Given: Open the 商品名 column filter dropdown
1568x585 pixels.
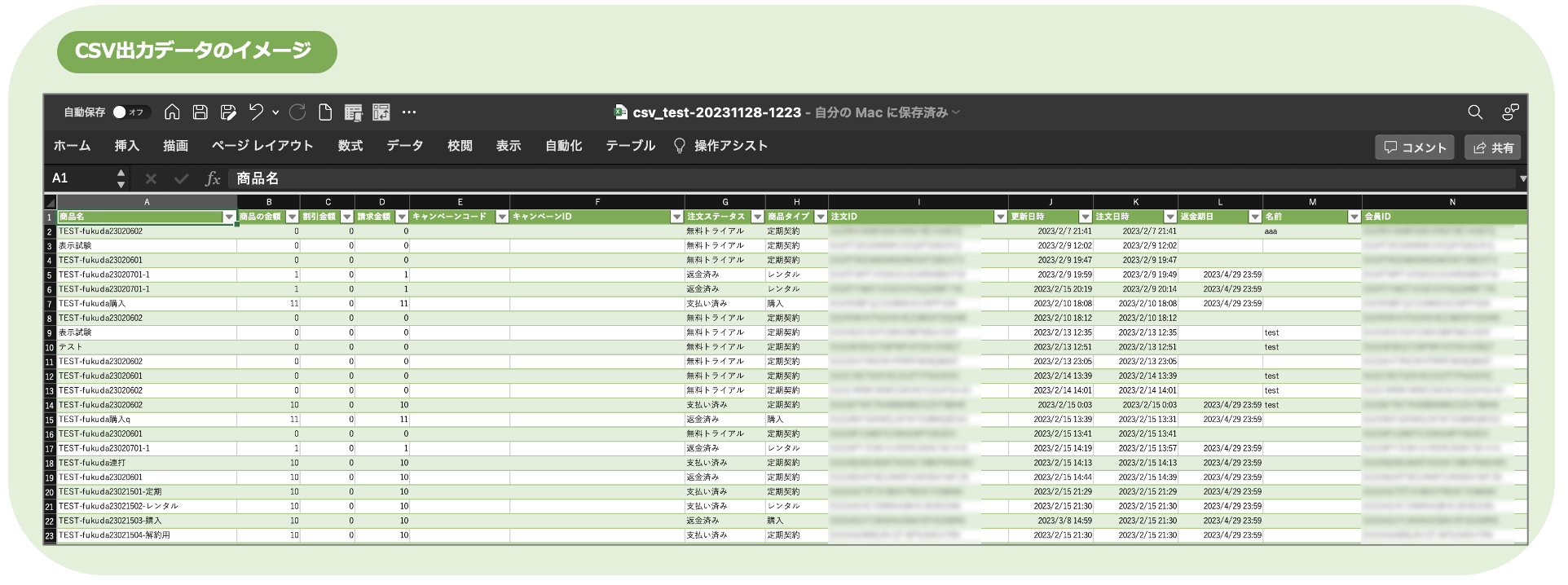Looking at the screenshot, I should pos(229,217).
